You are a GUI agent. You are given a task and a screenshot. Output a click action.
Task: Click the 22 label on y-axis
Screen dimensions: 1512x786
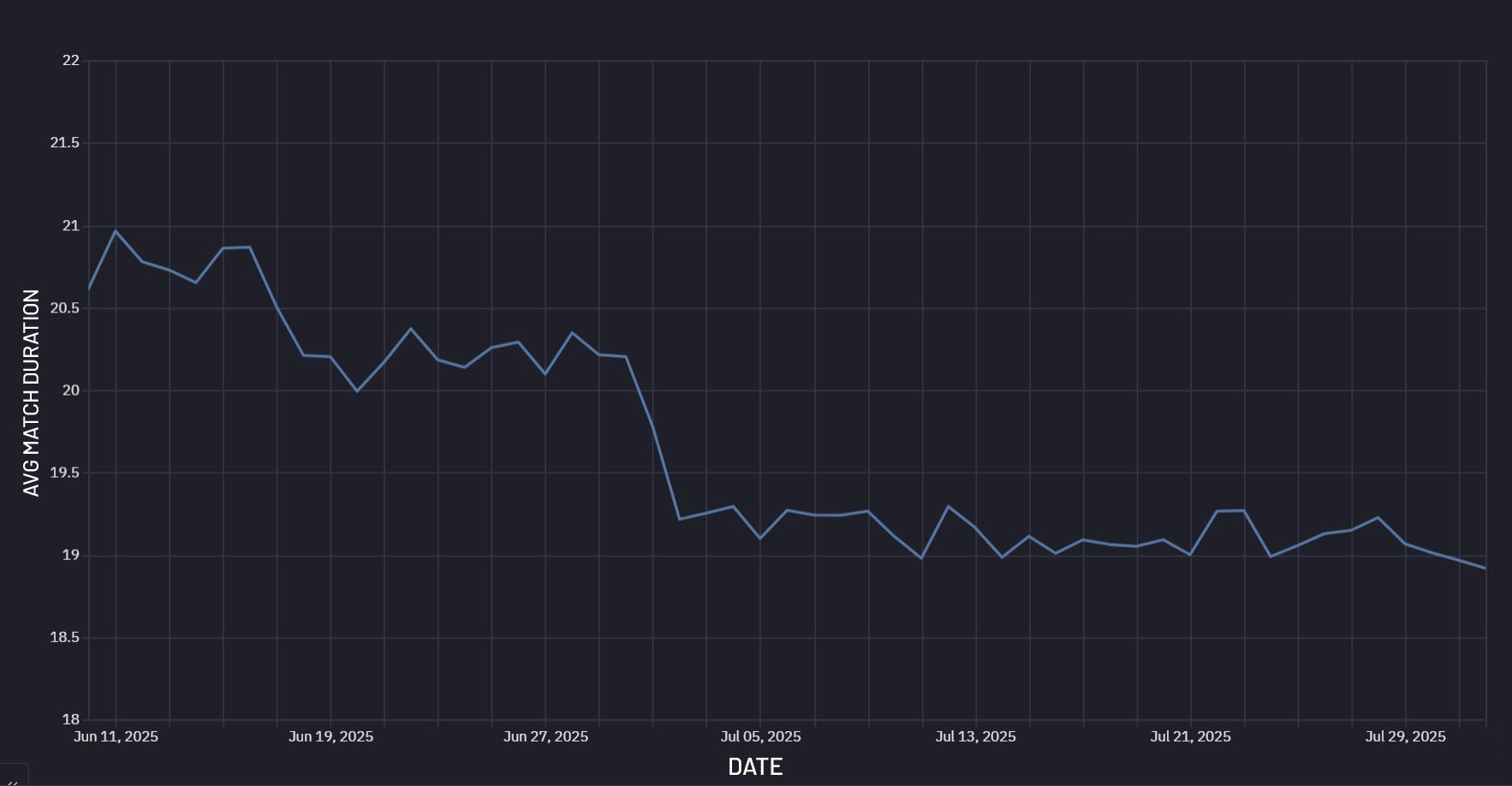[x=70, y=61]
